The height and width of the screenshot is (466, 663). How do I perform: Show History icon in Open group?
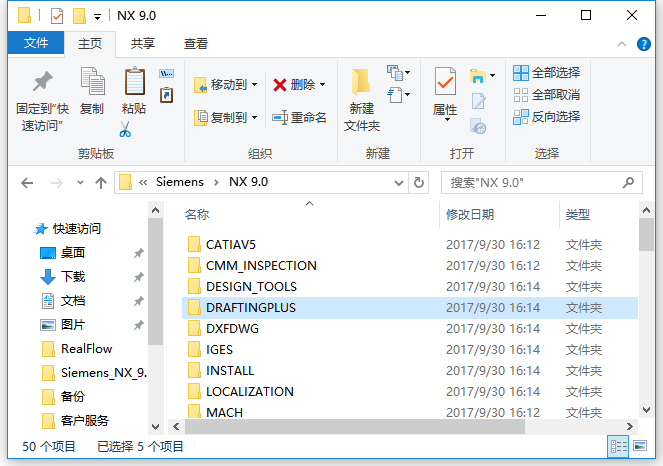tap(478, 126)
